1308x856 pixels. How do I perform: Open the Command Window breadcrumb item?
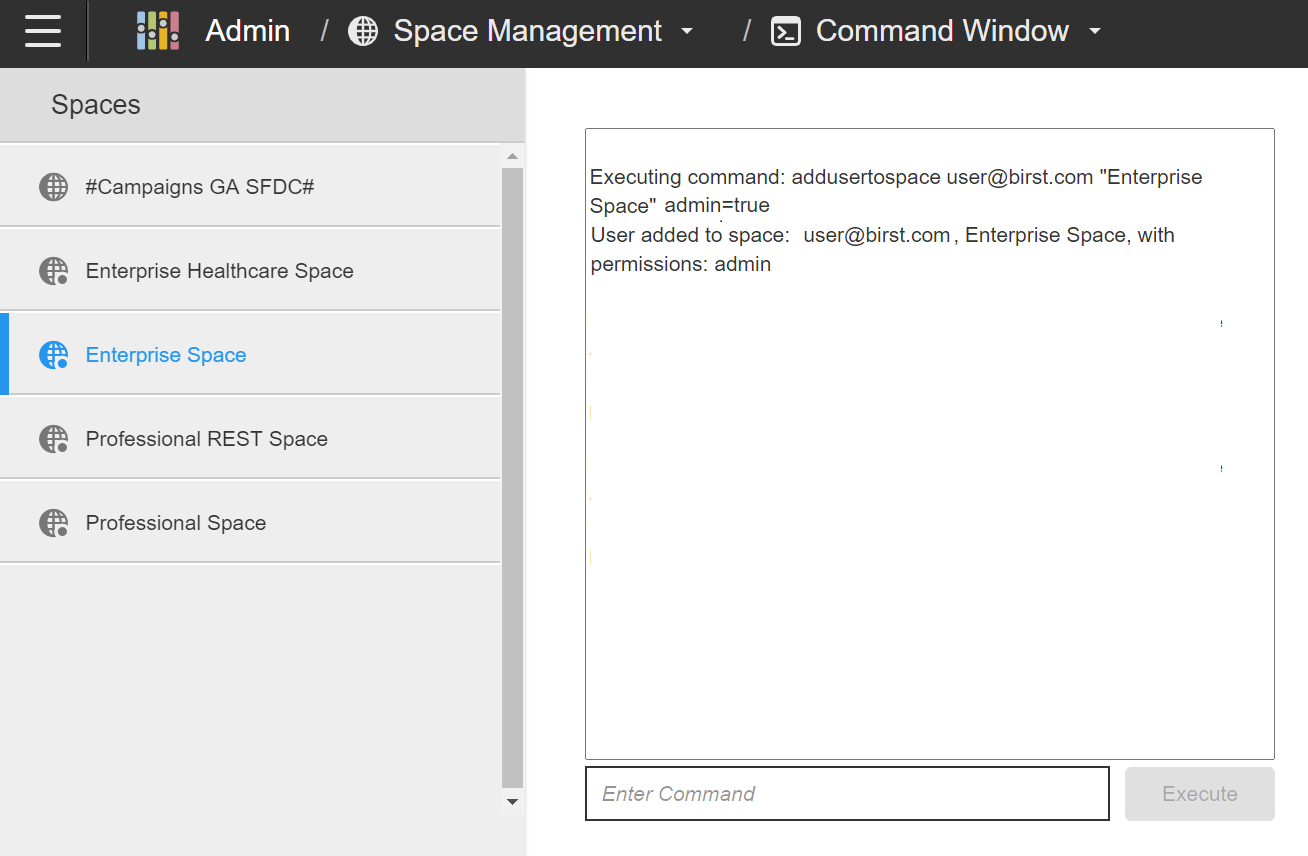point(941,31)
